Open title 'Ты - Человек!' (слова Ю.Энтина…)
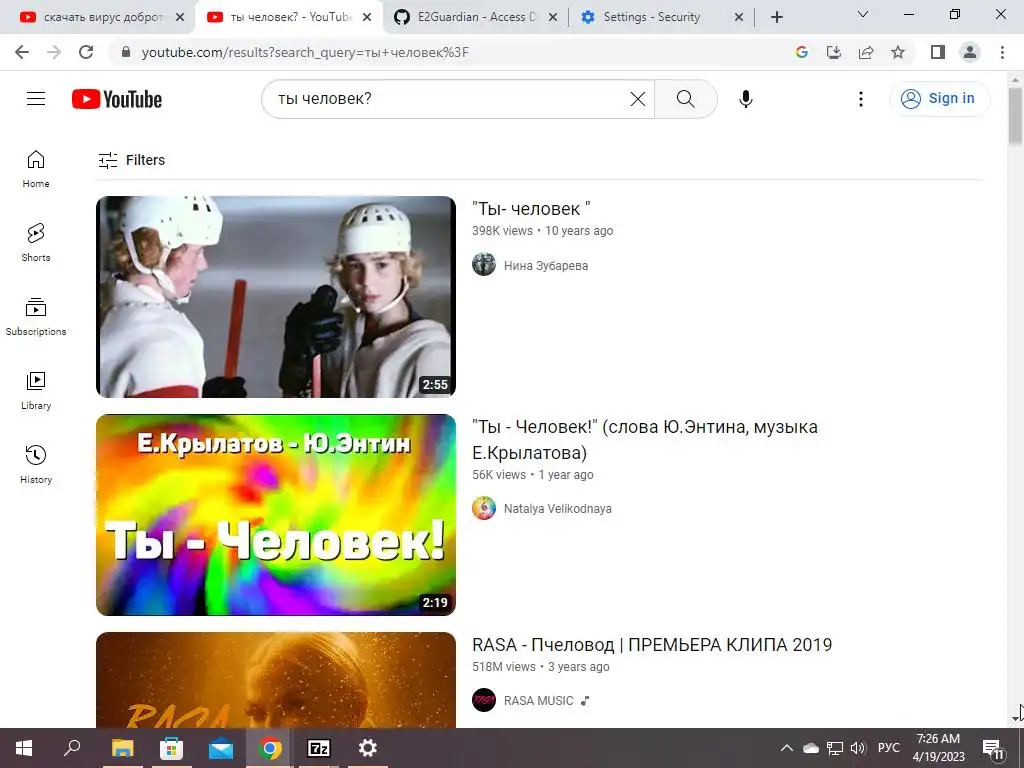This screenshot has width=1024, height=768. [645, 440]
